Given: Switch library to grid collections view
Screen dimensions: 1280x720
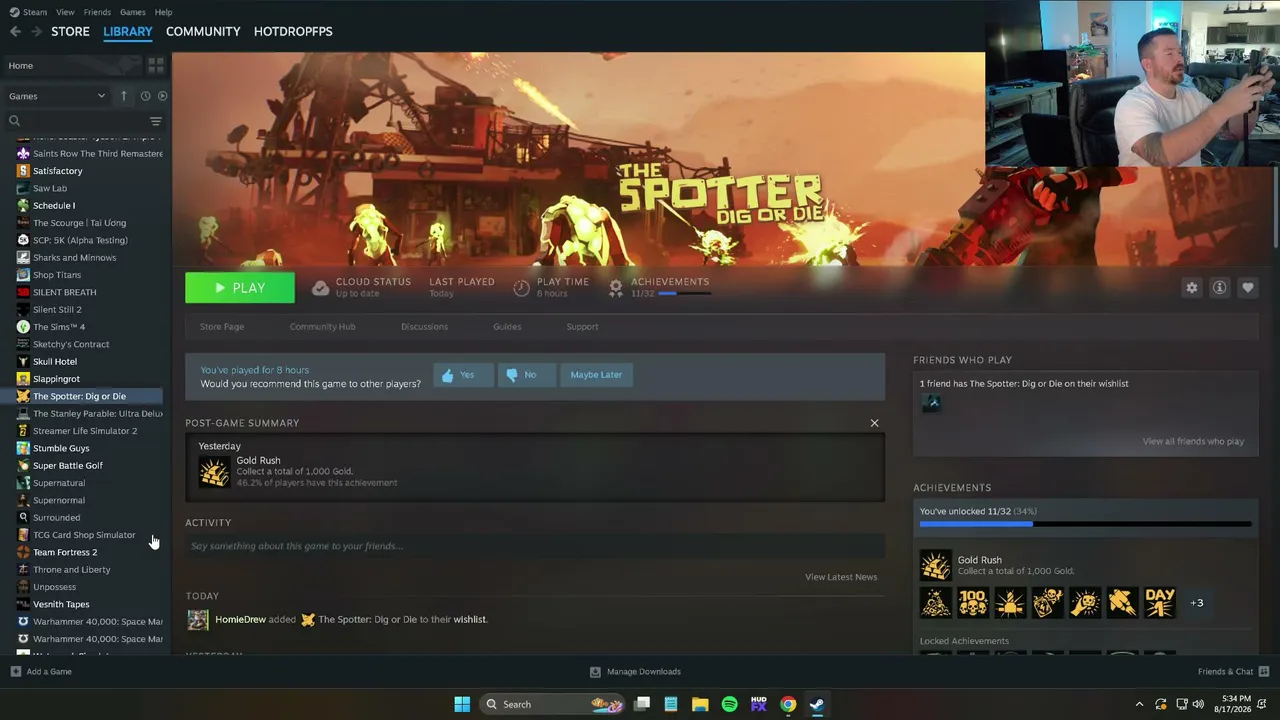Looking at the screenshot, I should 156,66.
